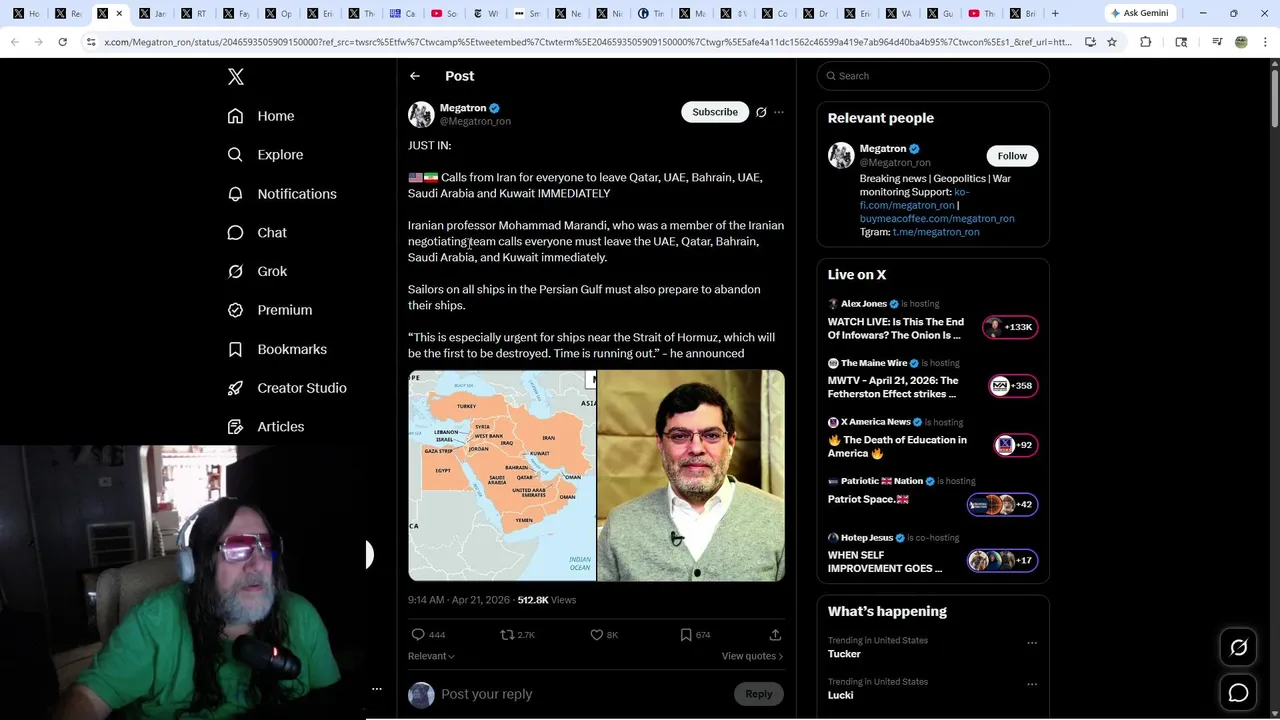Open the Maine Wire MWTV live broadcast
1280x720 pixels.
click(932, 381)
